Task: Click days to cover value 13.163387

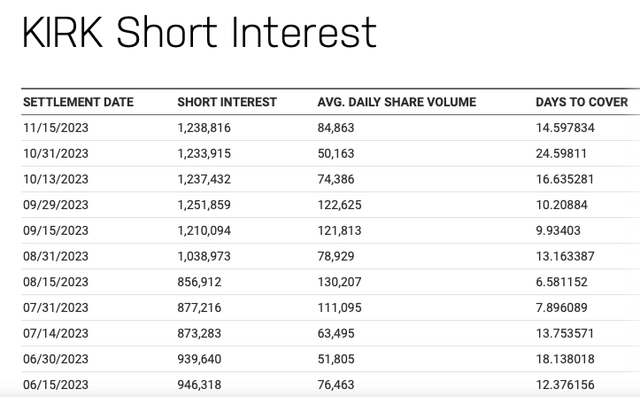Action: click(x=565, y=256)
